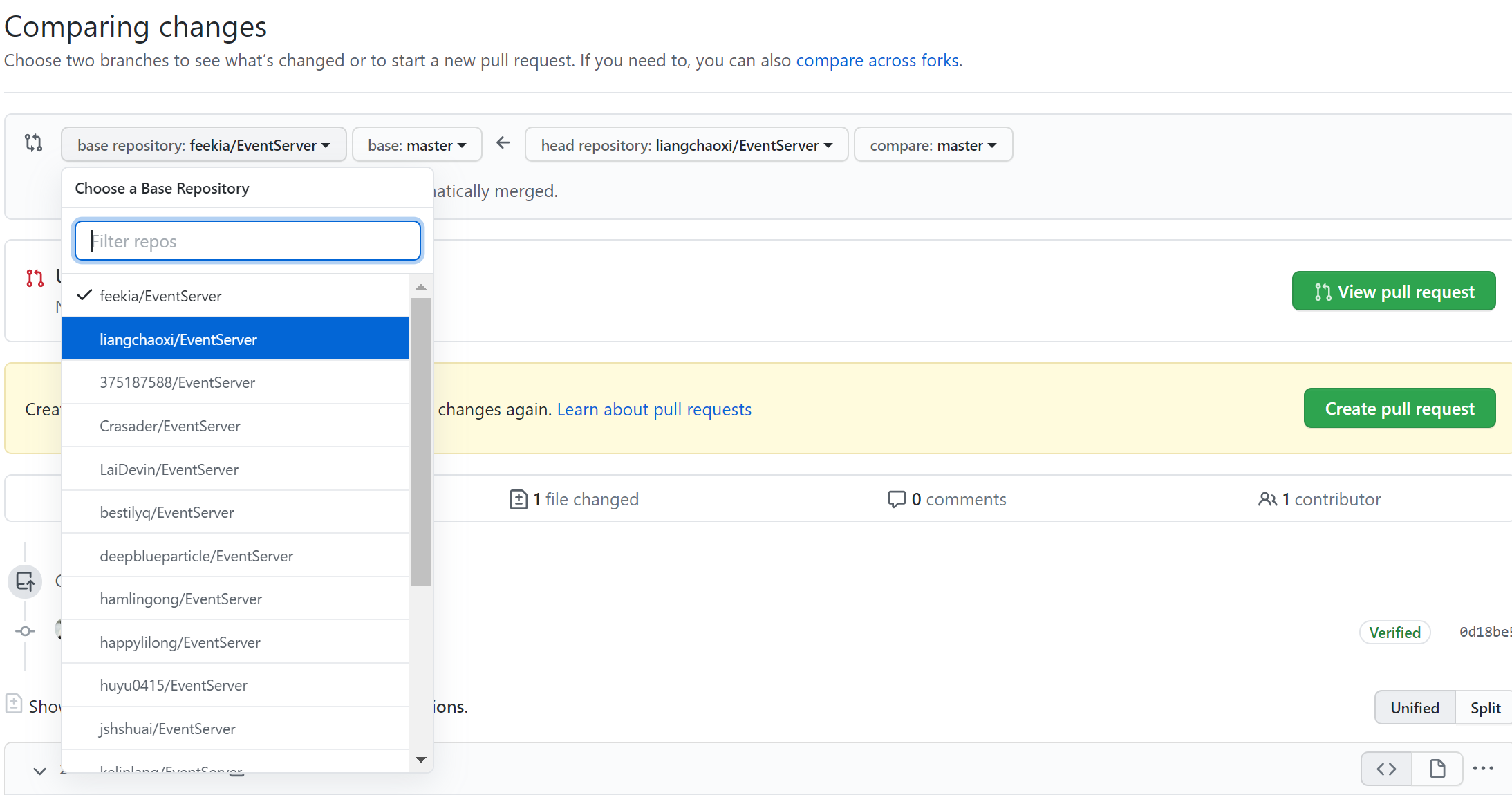Show source diff with code brackets icon

pos(1386,769)
